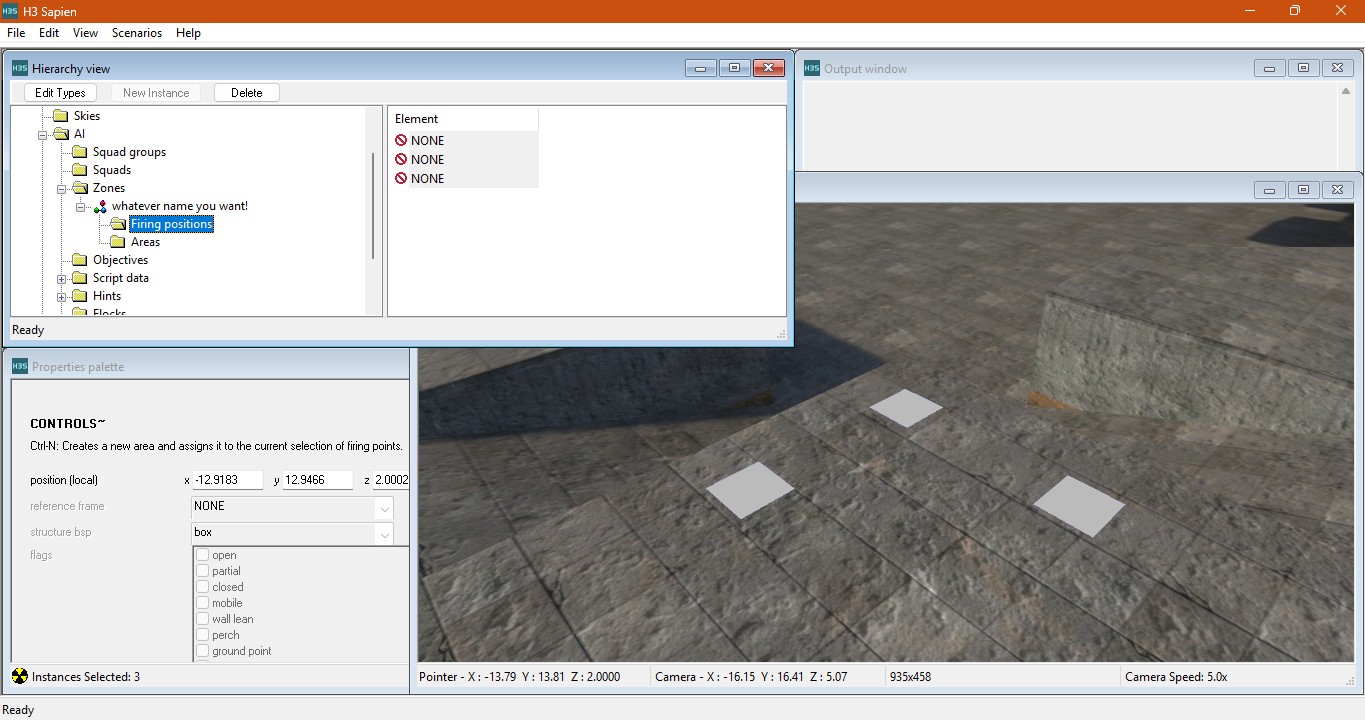This screenshot has width=1365, height=720.
Task: Select the Script data folder icon
Action: 80,278
